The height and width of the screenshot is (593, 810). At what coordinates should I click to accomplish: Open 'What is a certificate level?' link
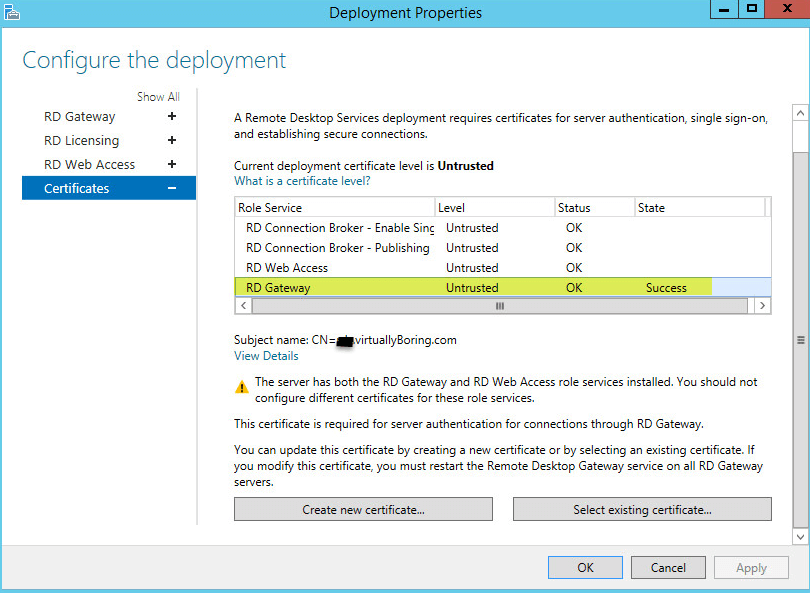click(x=302, y=181)
